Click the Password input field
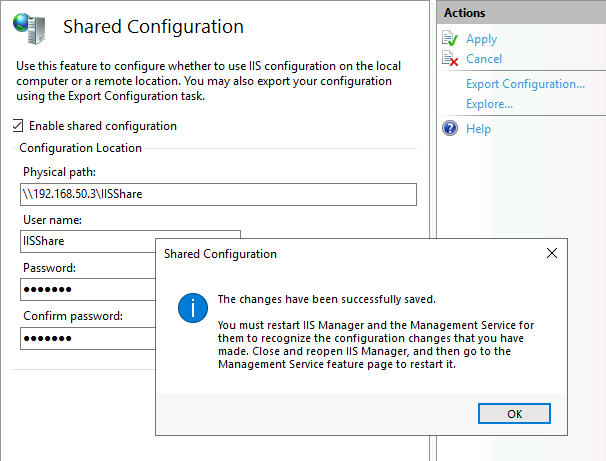 [88, 289]
